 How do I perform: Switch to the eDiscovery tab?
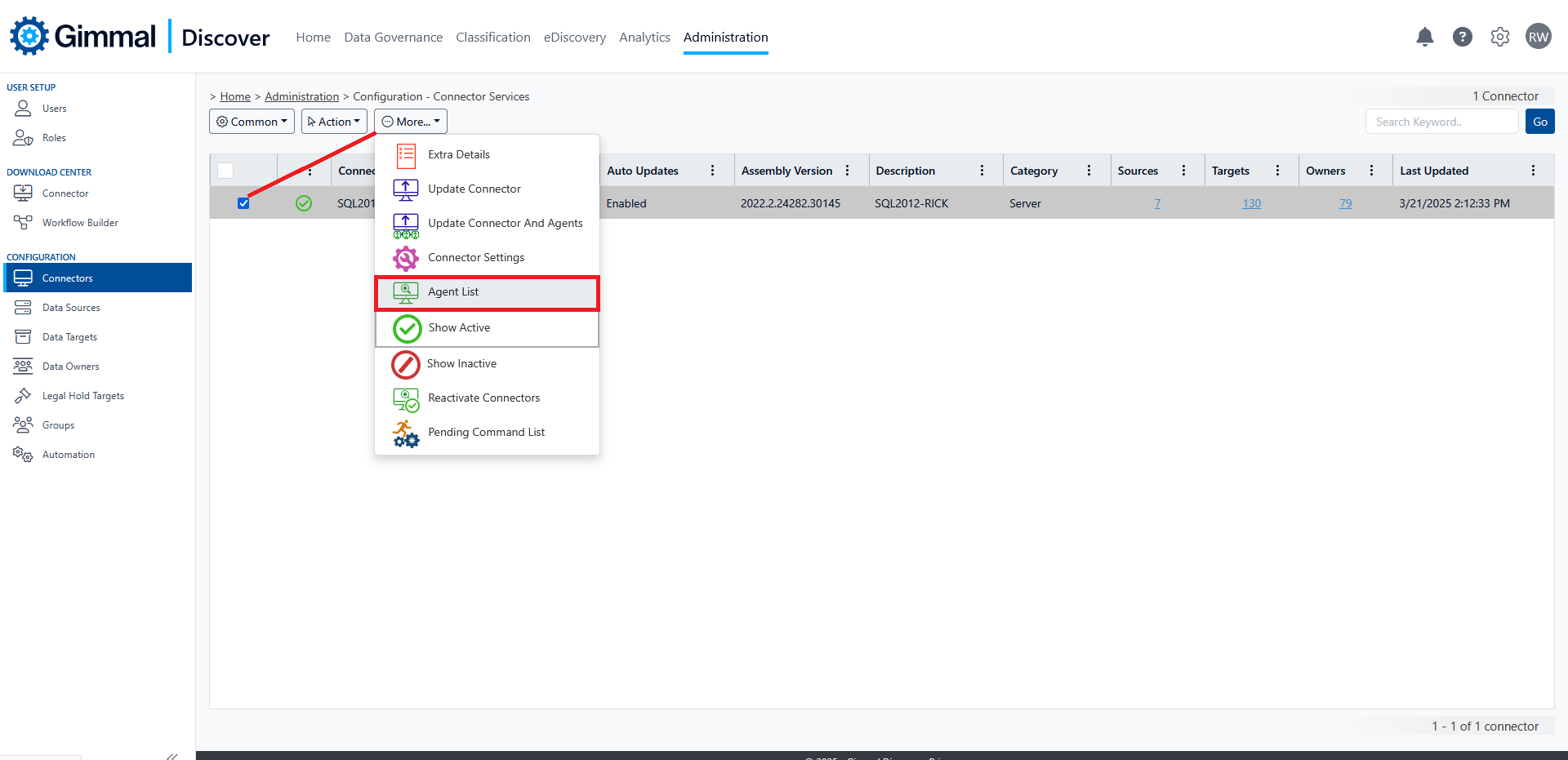[x=574, y=37]
